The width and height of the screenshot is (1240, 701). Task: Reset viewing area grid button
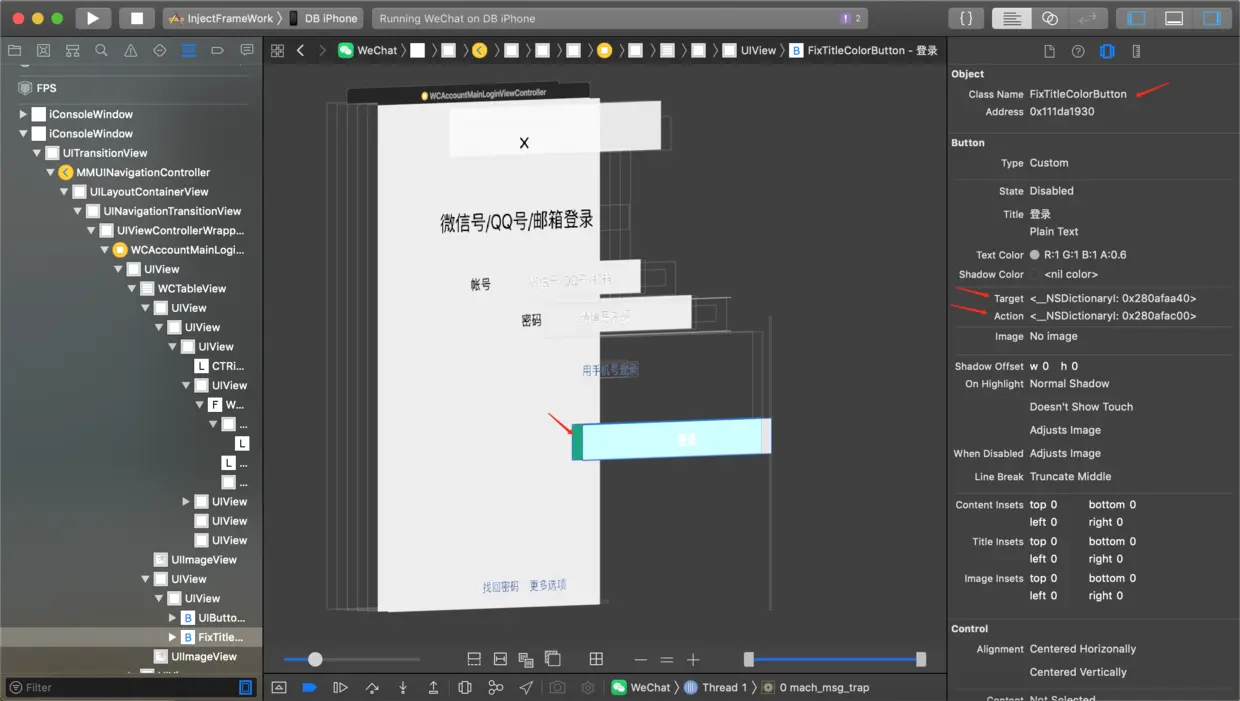[596, 659]
